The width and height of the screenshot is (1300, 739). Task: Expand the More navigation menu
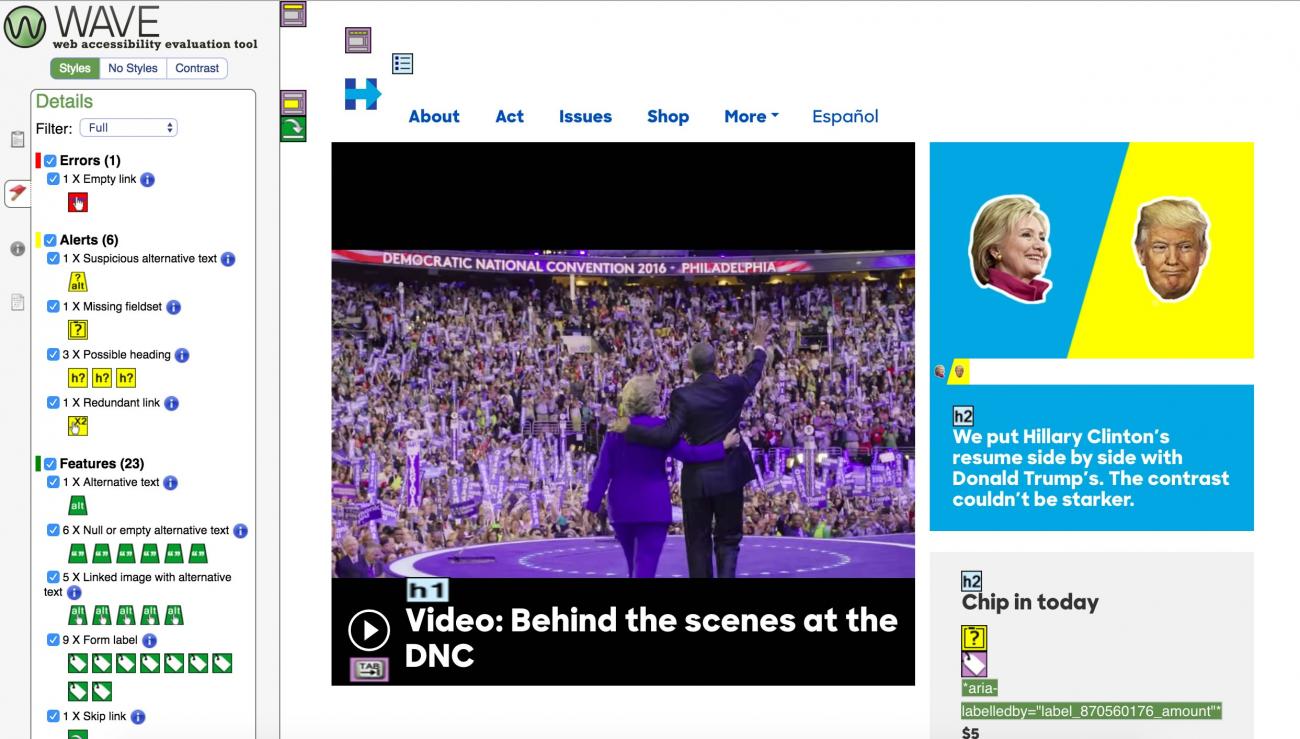pyautogui.click(x=751, y=116)
